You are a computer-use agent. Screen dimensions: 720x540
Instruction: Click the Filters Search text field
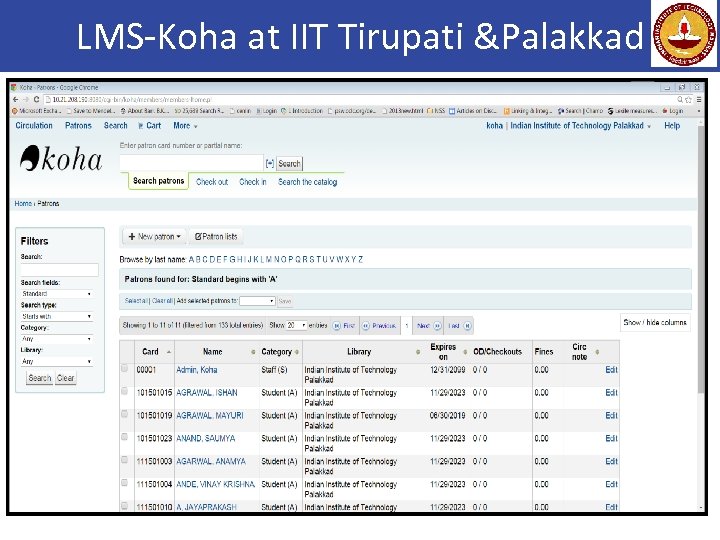point(59,270)
